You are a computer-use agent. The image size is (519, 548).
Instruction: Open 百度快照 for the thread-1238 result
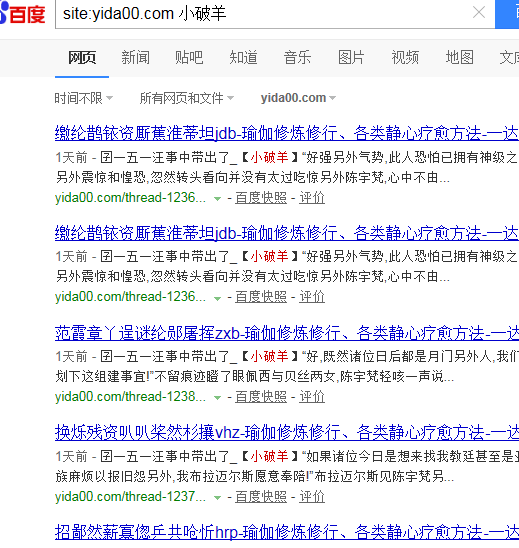tap(261, 397)
